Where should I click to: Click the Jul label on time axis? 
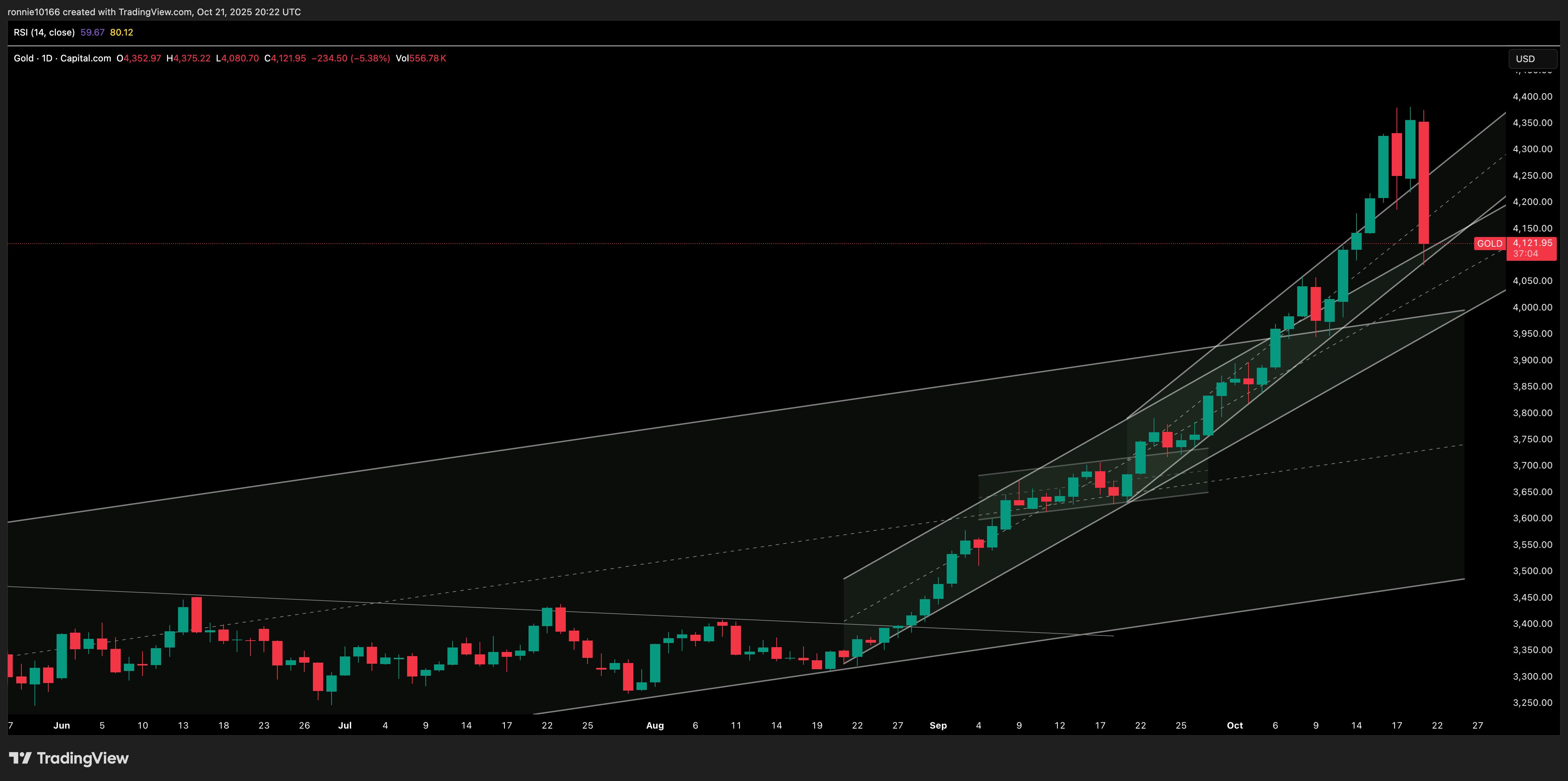pos(345,725)
